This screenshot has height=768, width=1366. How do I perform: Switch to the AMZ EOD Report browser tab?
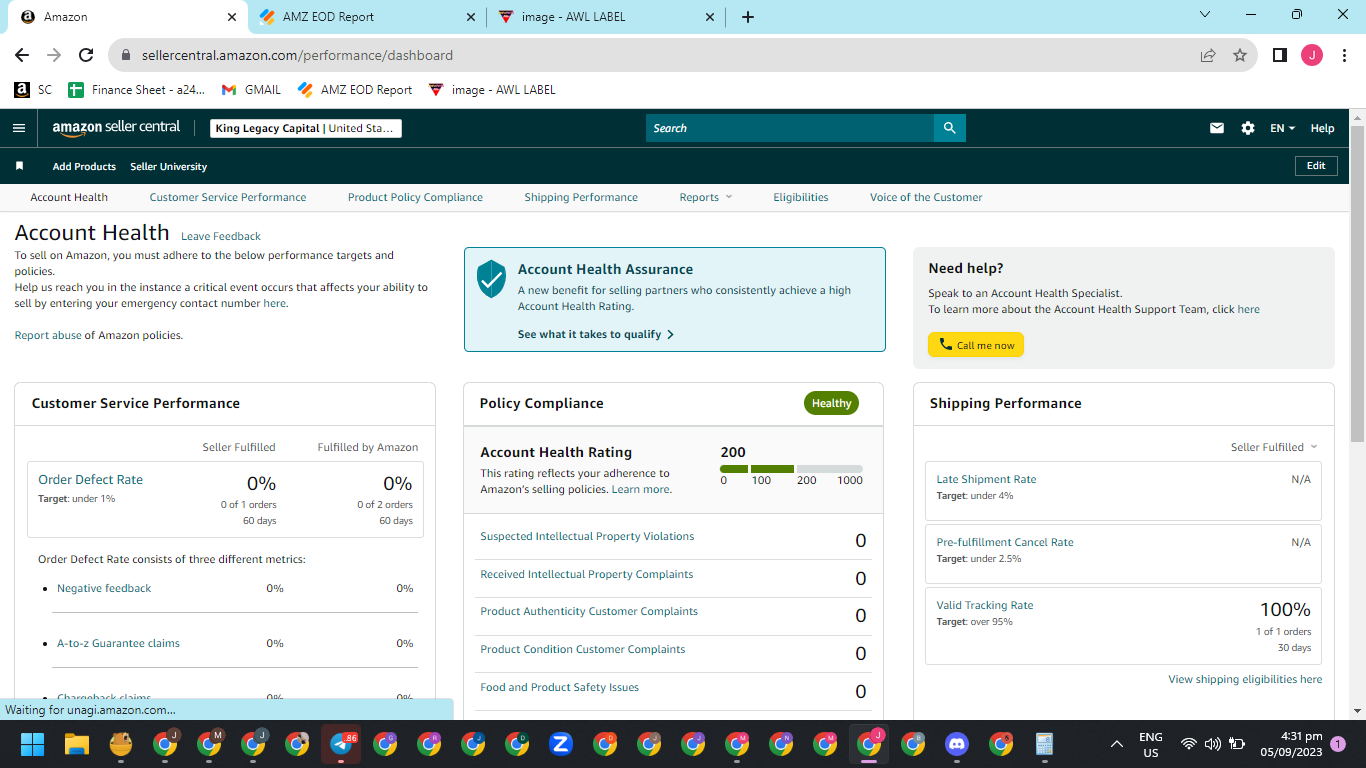pos(367,17)
